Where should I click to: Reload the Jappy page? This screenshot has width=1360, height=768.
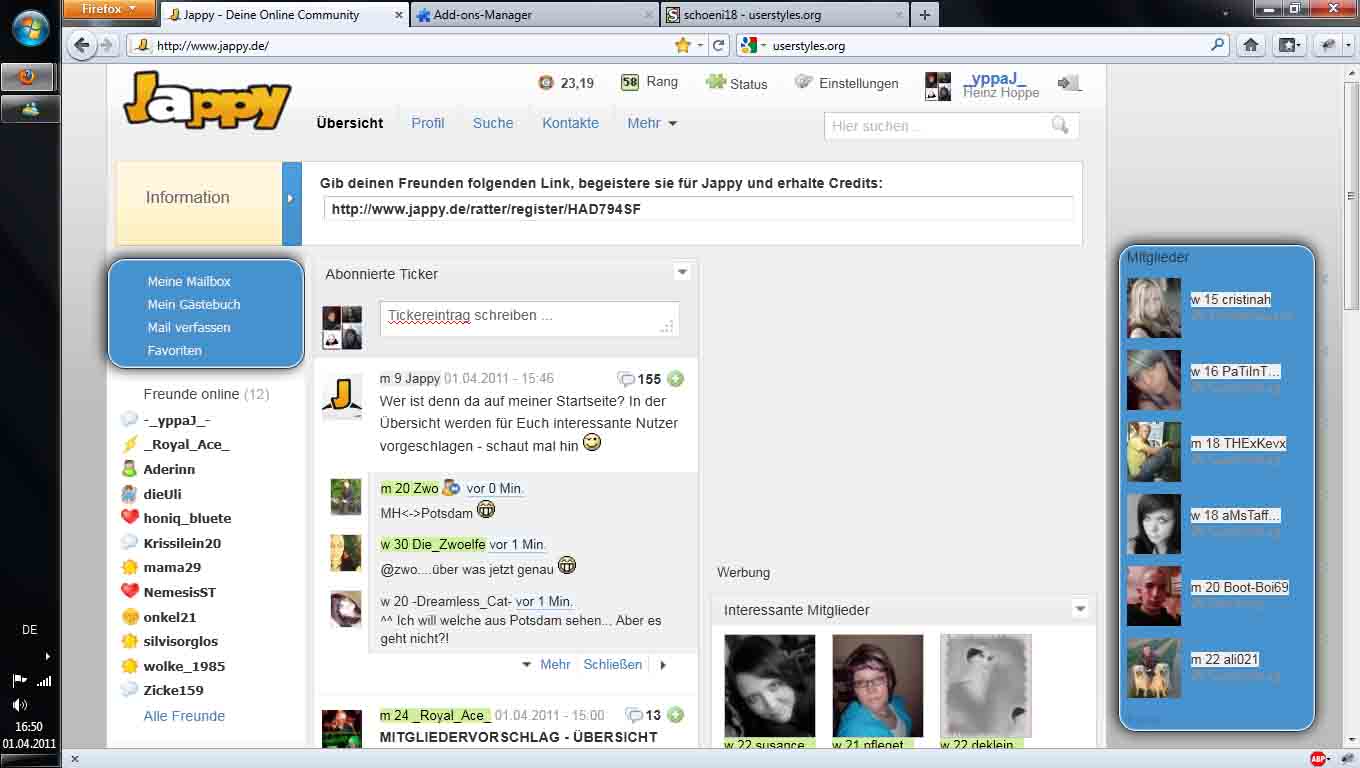[x=718, y=45]
